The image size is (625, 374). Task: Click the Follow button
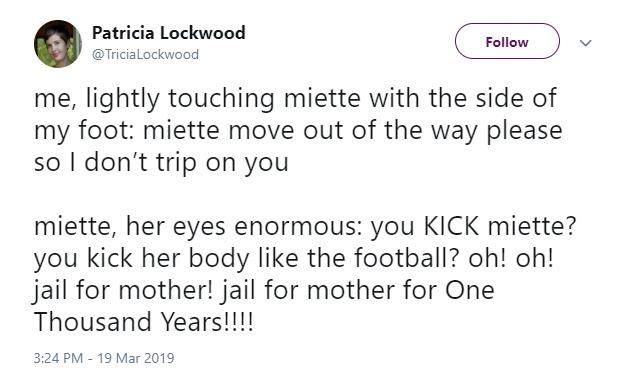click(x=507, y=41)
